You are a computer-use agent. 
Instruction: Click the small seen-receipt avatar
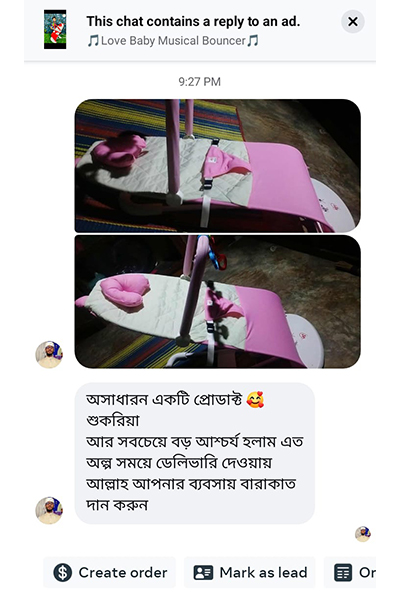coord(362,534)
